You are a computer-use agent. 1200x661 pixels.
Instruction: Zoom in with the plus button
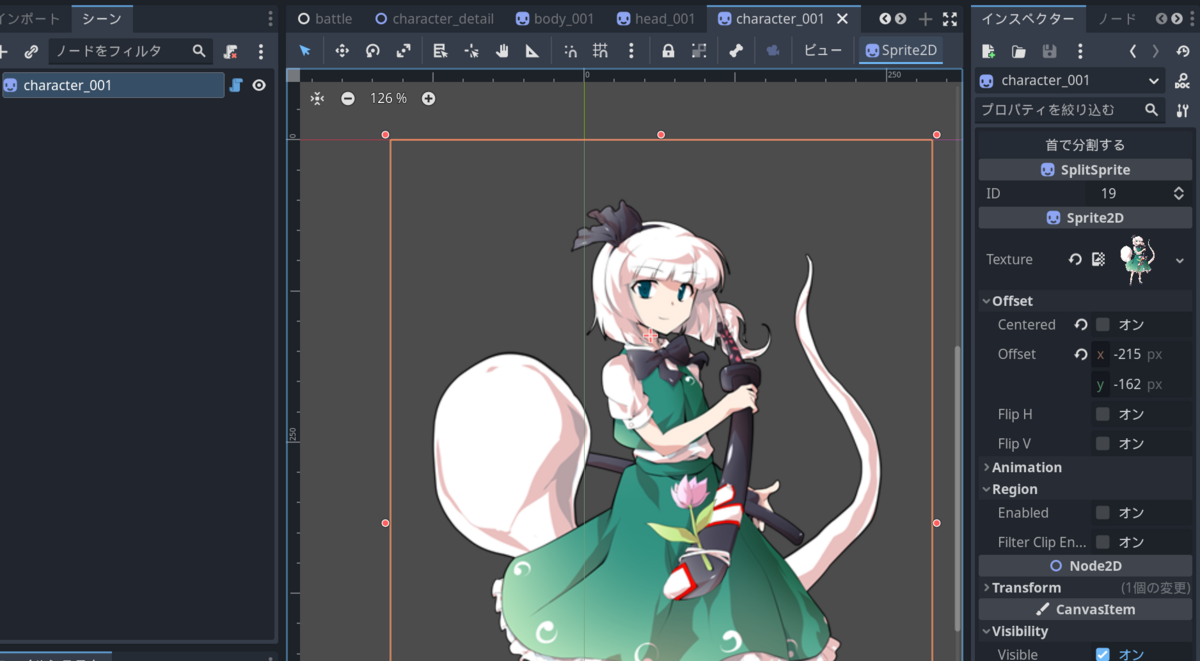[x=428, y=98]
